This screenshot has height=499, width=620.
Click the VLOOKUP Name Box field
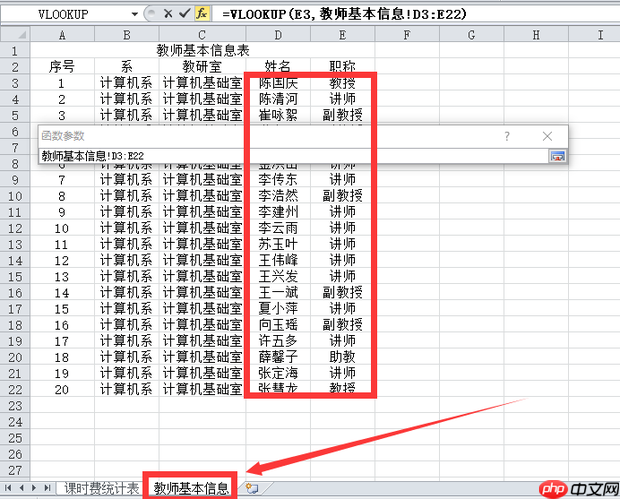(x=65, y=14)
